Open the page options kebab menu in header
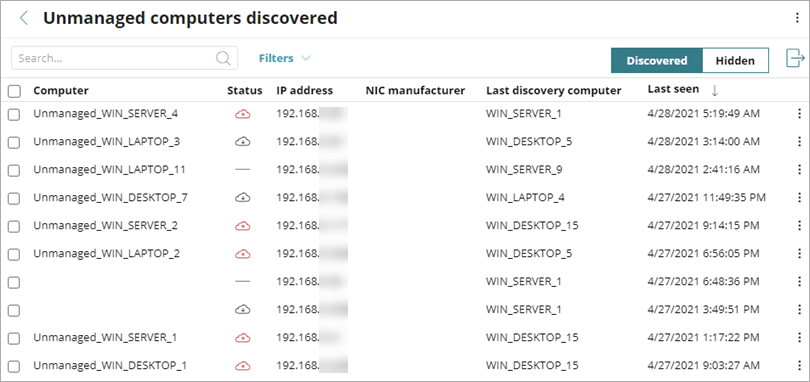The height and width of the screenshot is (382, 810). [798, 18]
